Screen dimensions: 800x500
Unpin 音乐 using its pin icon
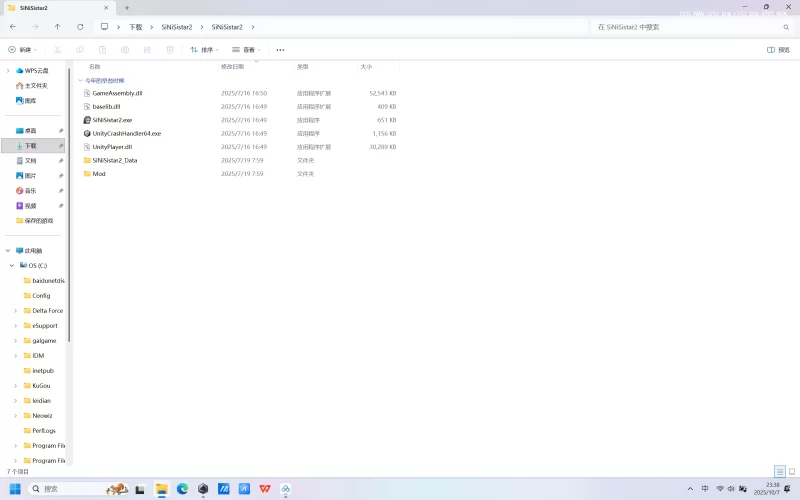pos(61,191)
